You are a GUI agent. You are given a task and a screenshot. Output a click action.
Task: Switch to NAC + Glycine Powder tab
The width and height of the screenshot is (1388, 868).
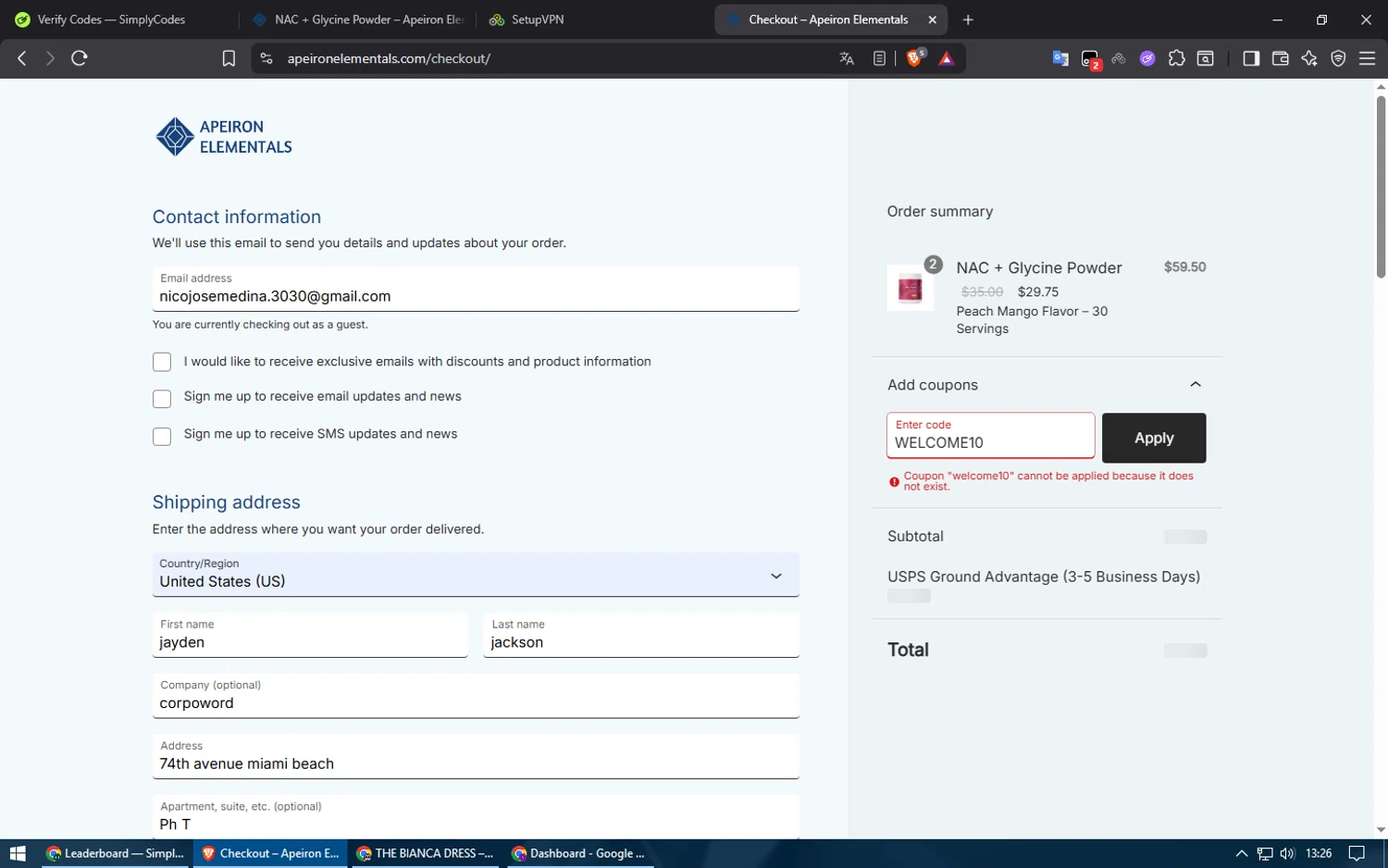pos(359,19)
